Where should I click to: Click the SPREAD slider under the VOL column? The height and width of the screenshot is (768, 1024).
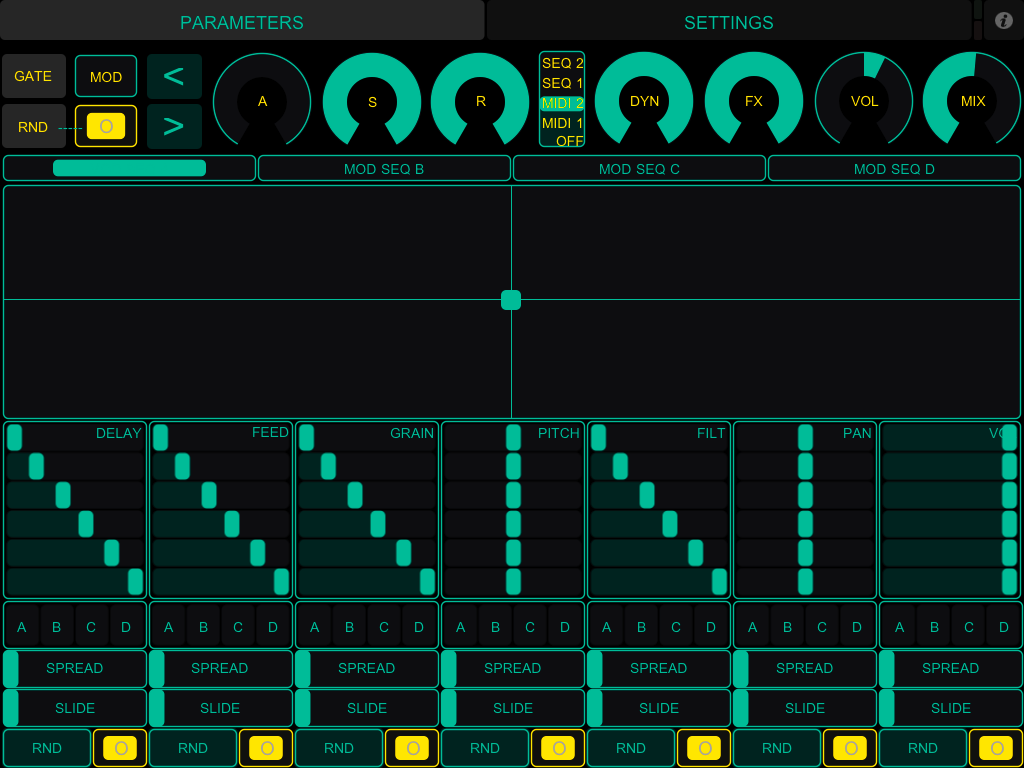point(951,669)
